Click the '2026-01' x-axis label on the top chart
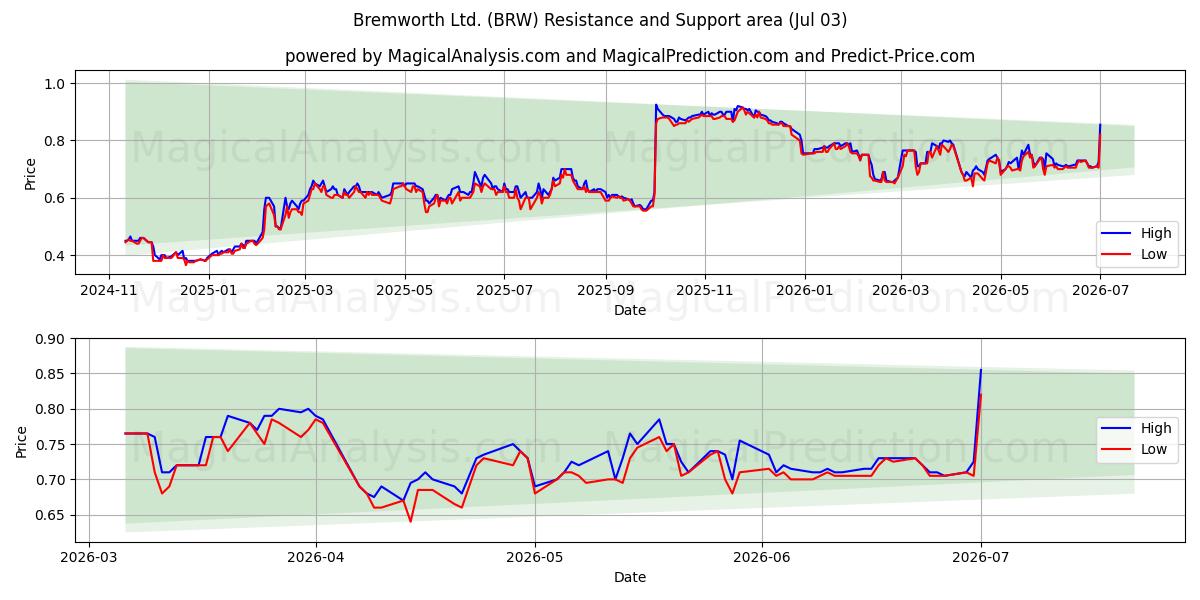 (804, 291)
